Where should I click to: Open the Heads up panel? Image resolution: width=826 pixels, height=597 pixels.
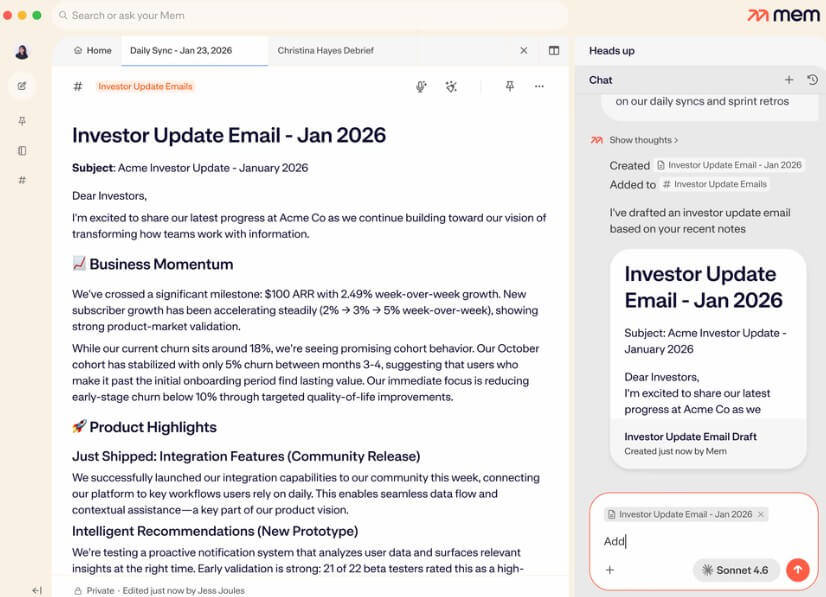tap(612, 51)
